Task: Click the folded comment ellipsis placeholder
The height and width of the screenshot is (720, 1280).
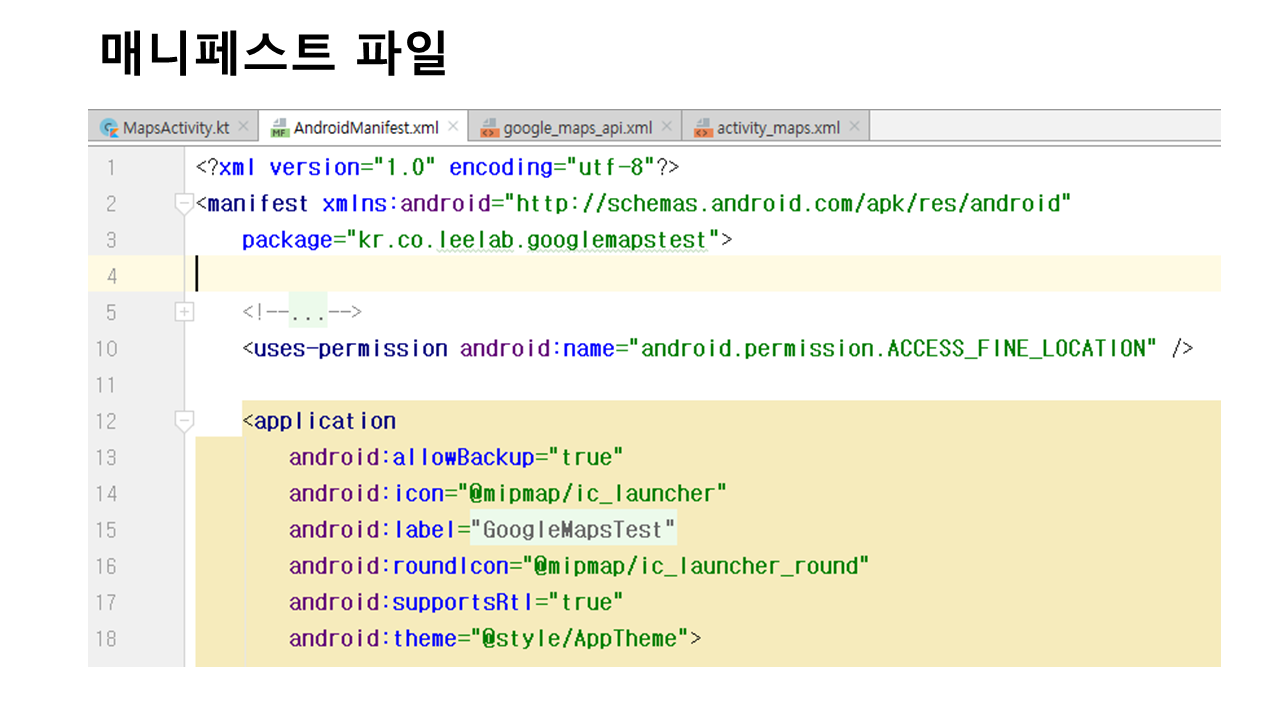Action: pyautogui.click(x=308, y=312)
